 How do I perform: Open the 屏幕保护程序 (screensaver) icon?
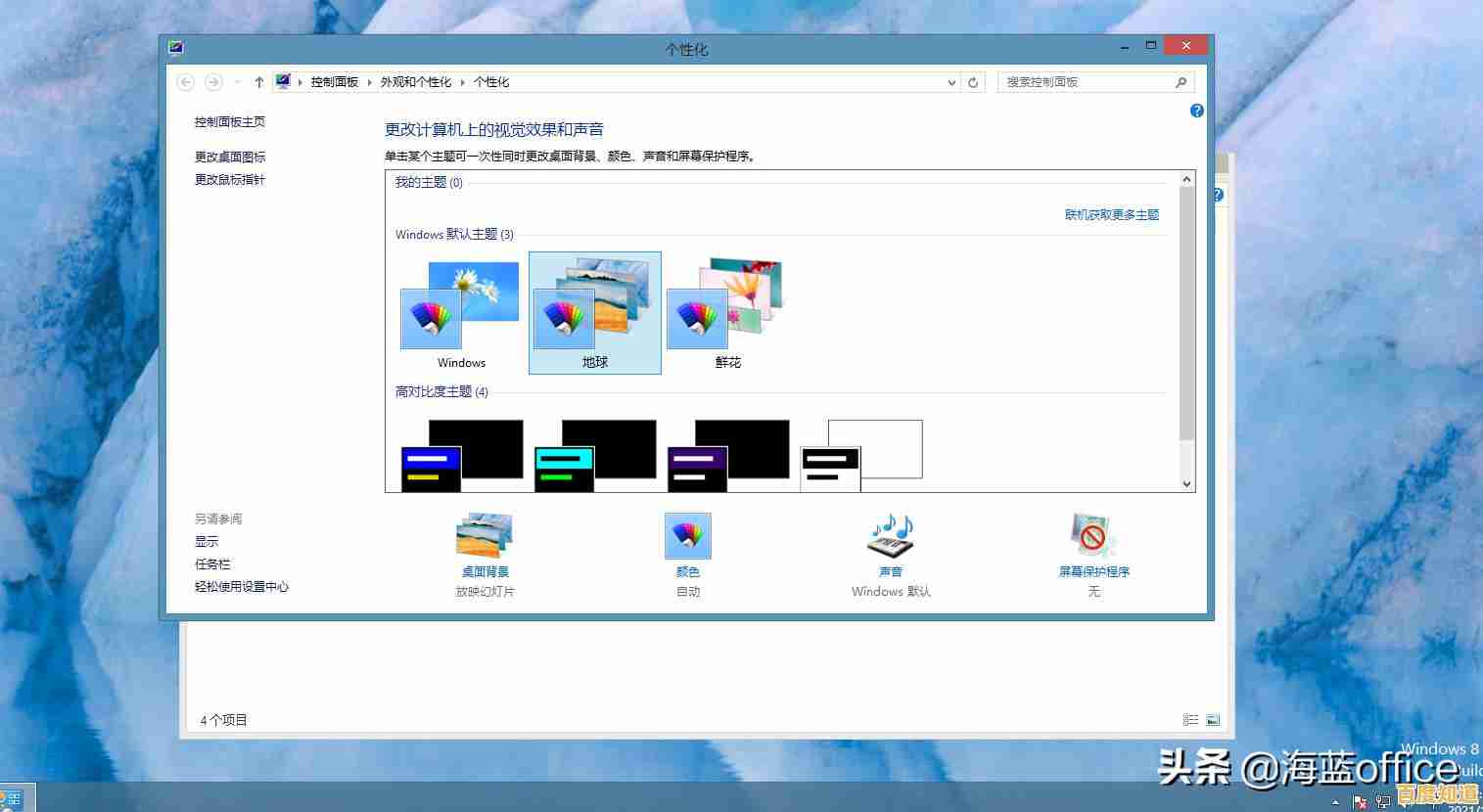coord(1092,535)
